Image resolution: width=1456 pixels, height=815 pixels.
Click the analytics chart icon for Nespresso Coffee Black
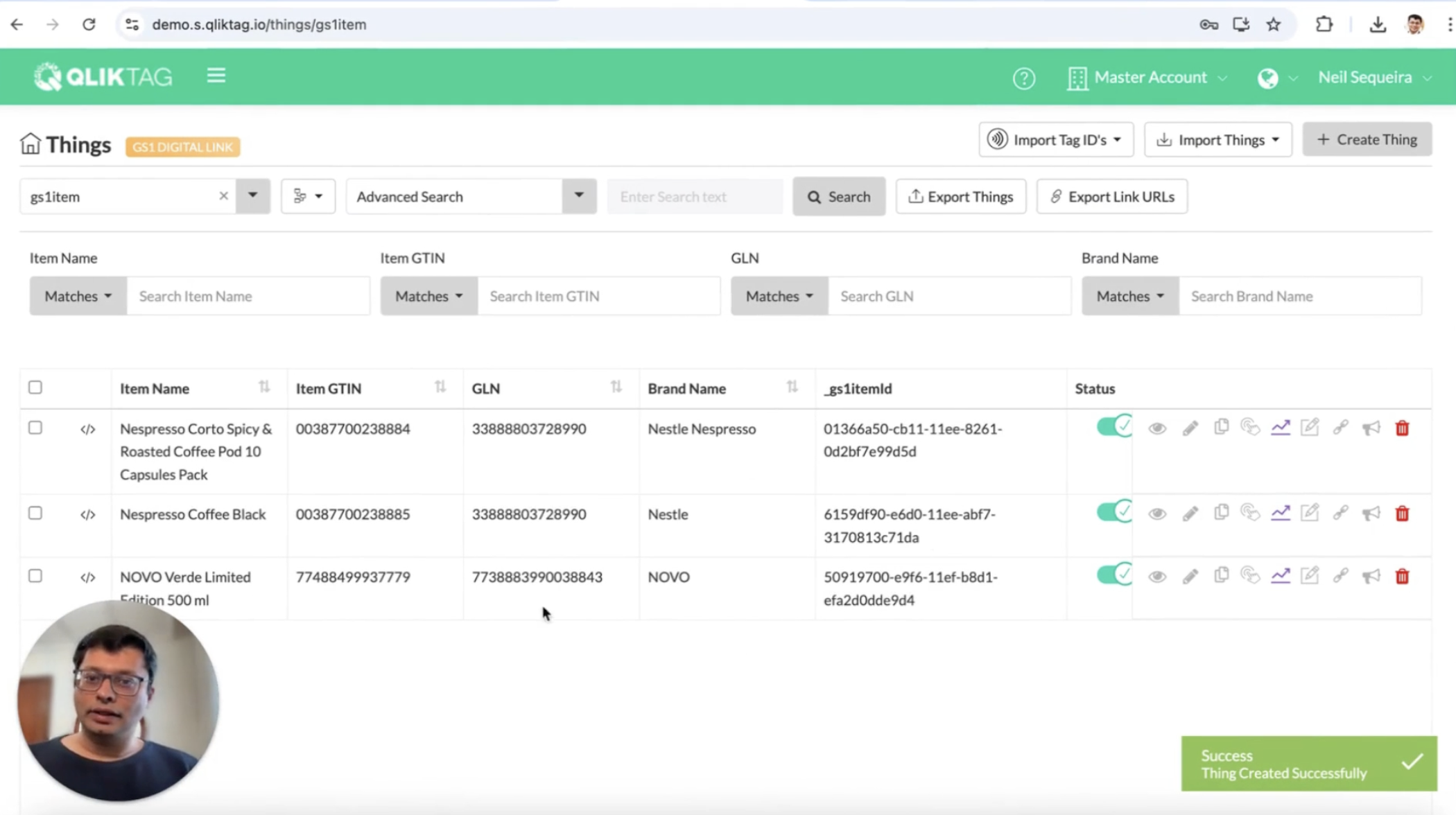(1281, 513)
